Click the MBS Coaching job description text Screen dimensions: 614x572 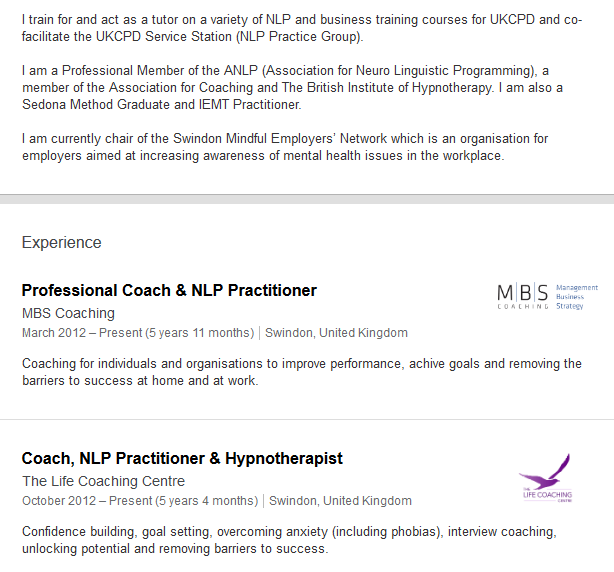pyautogui.click(x=302, y=372)
